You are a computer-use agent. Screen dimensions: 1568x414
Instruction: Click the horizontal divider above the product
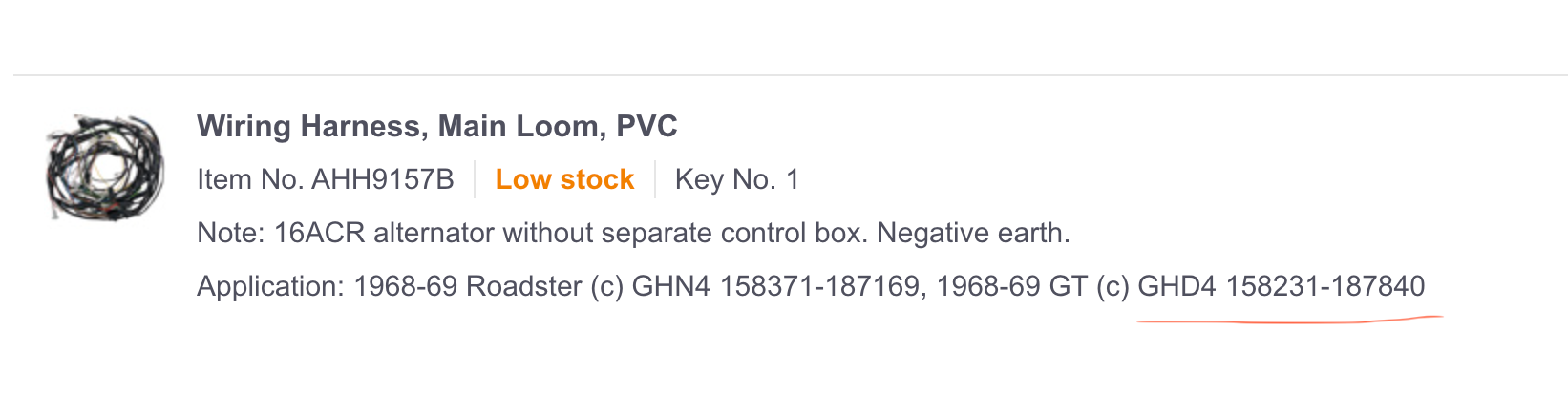(x=783, y=74)
